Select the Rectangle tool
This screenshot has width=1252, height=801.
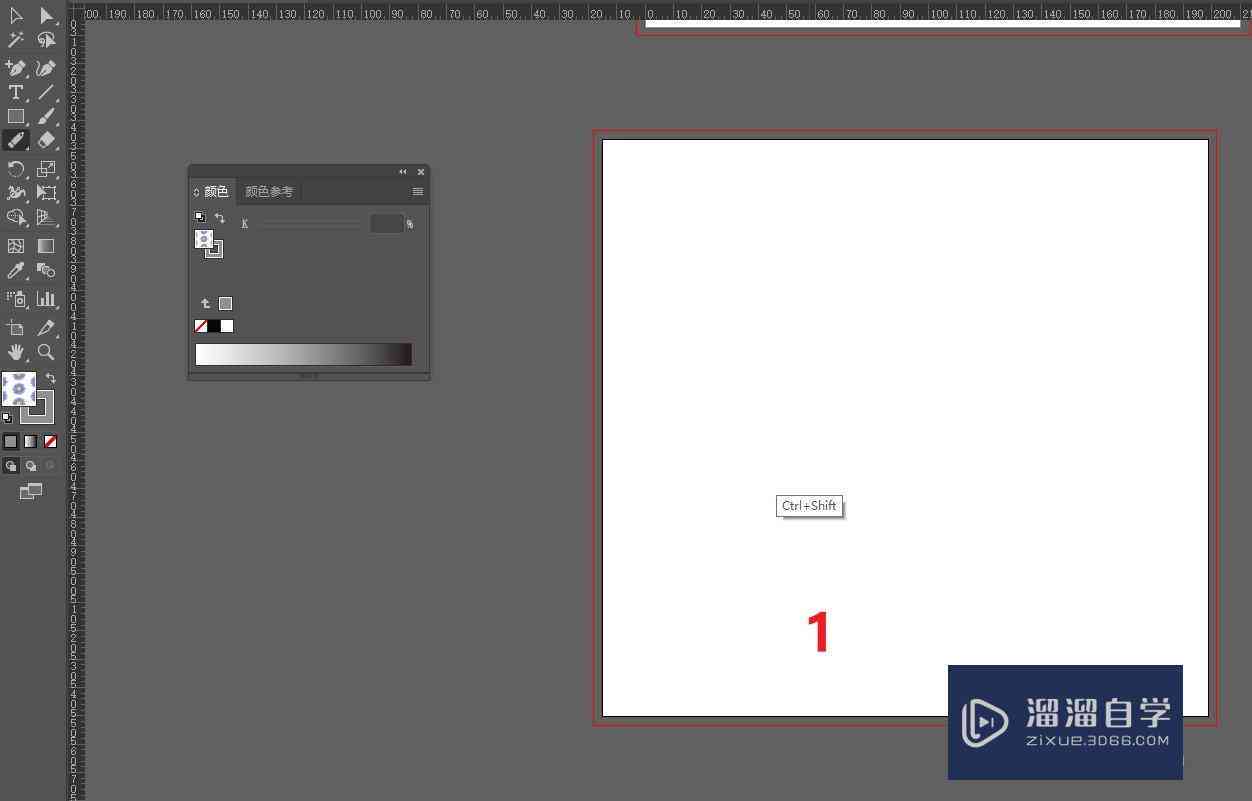pos(16,116)
